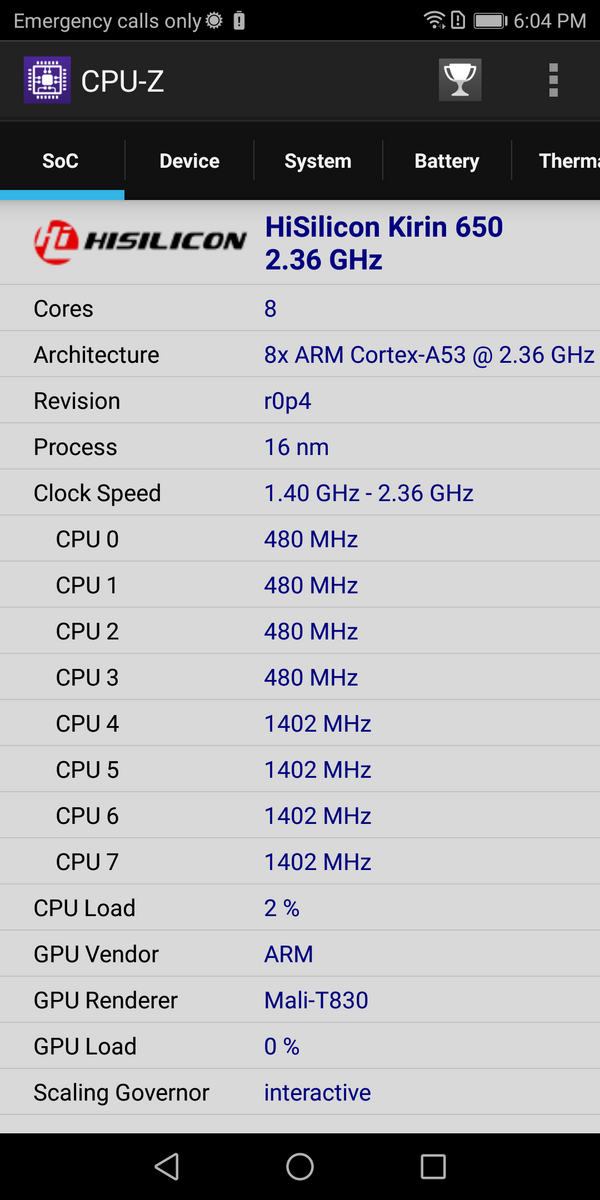Select the SoC tab
The width and height of the screenshot is (600, 1200).
(61, 161)
